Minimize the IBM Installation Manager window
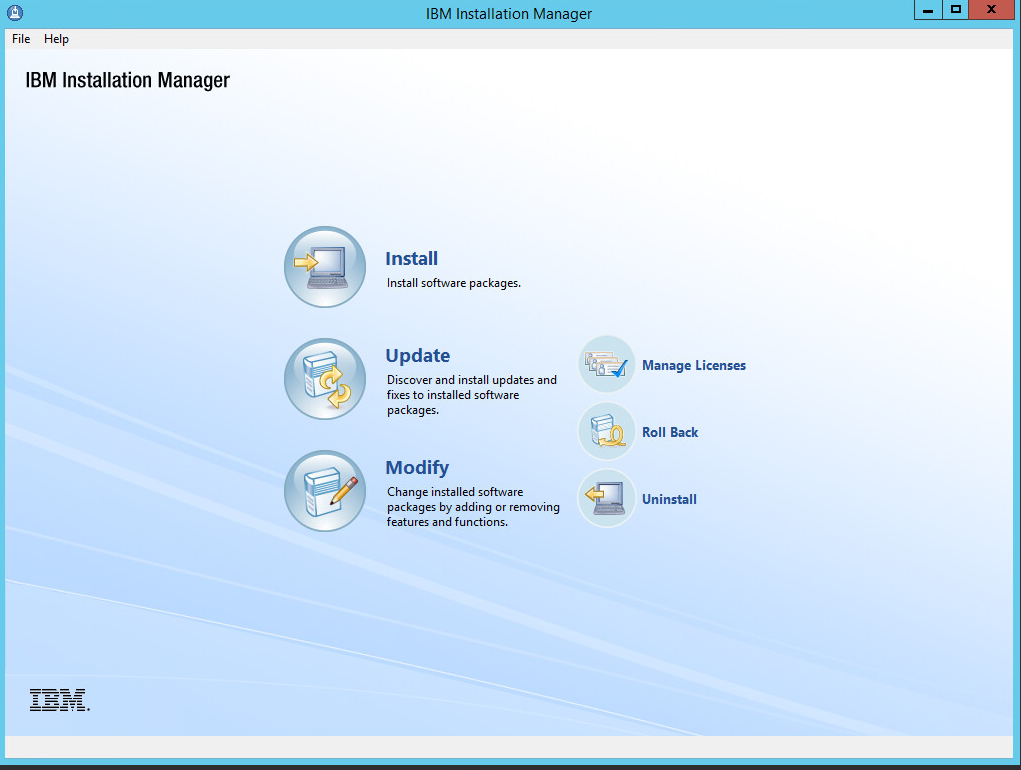 [928, 10]
